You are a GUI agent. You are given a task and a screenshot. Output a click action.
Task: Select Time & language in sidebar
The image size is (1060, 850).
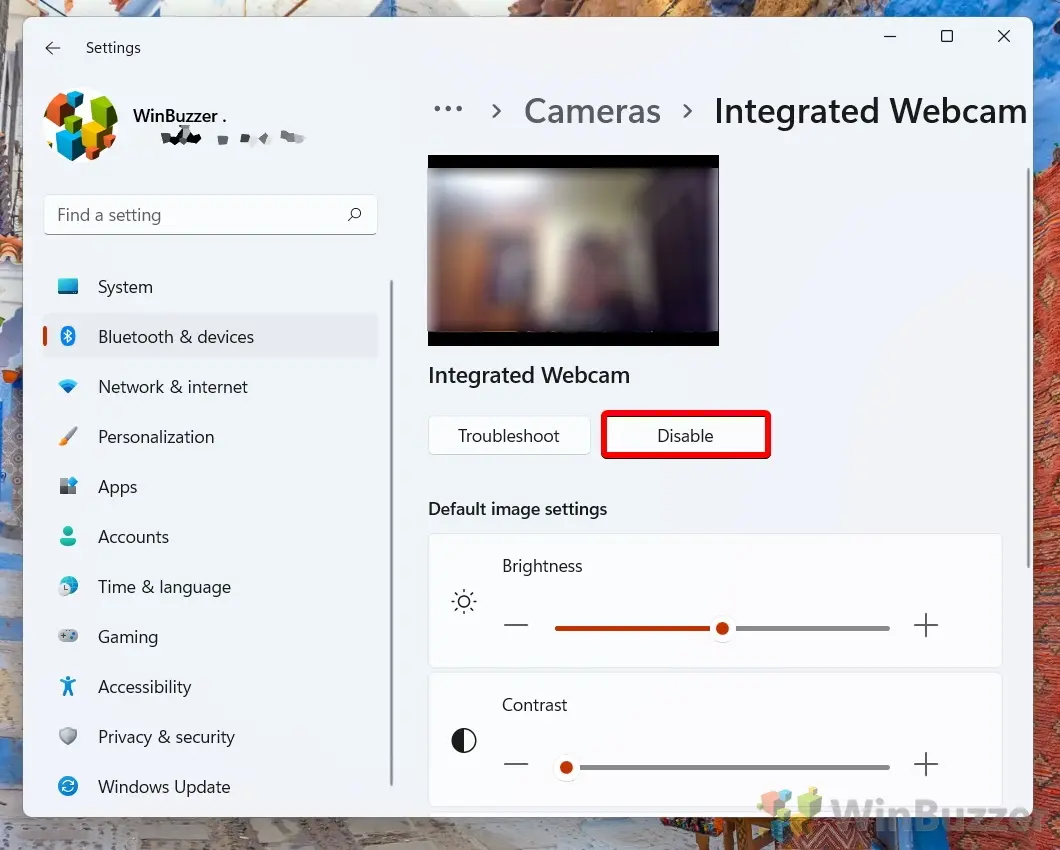[164, 587]
